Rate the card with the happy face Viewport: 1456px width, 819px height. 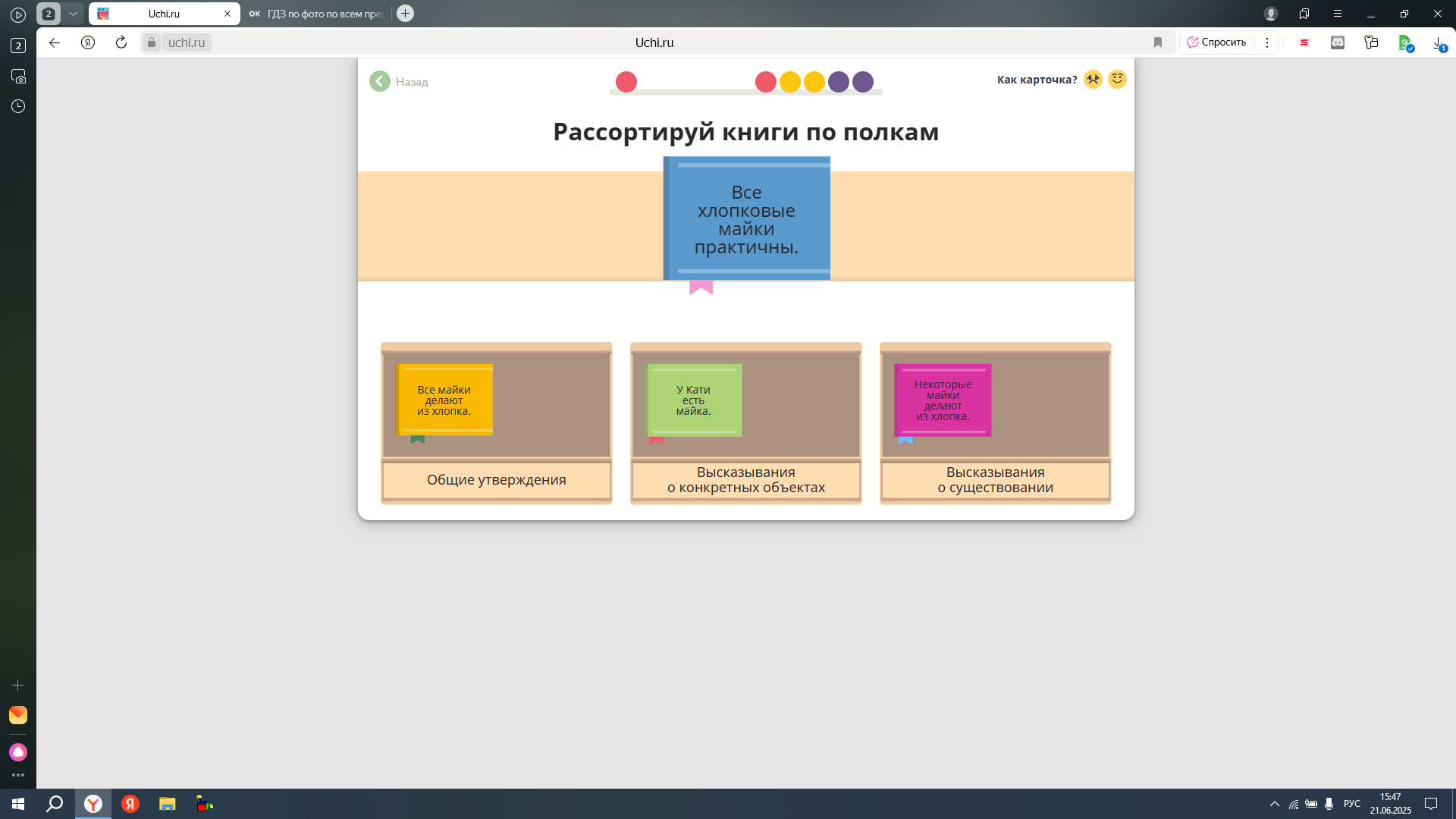[x=1117, y=79]
